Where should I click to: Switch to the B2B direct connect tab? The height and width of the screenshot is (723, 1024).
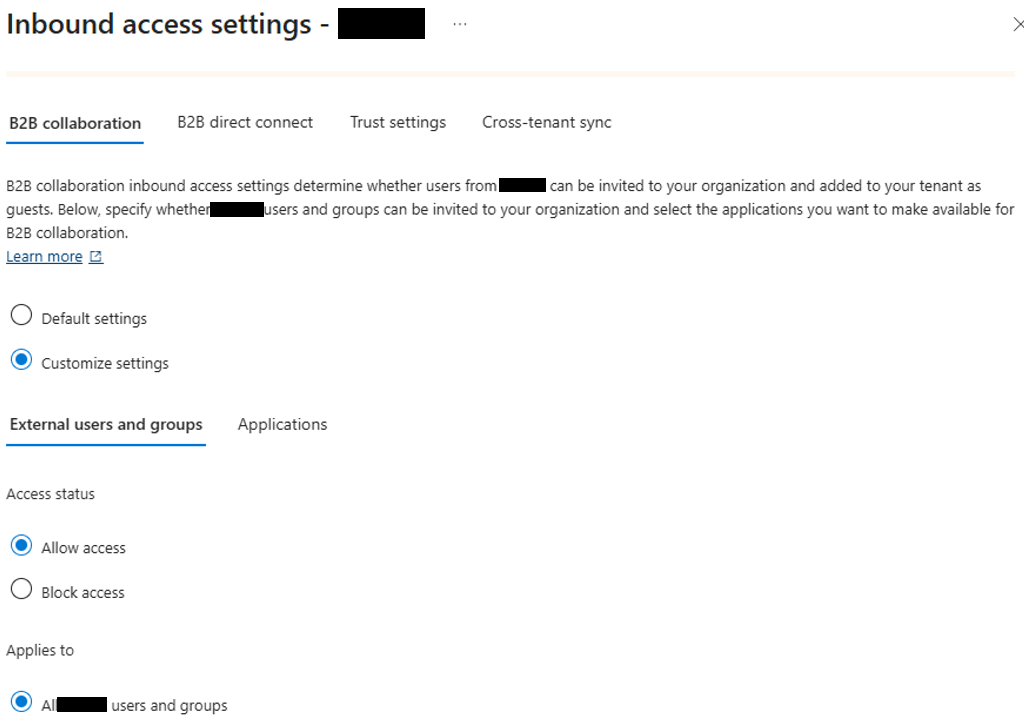click(x=245, y=122)
